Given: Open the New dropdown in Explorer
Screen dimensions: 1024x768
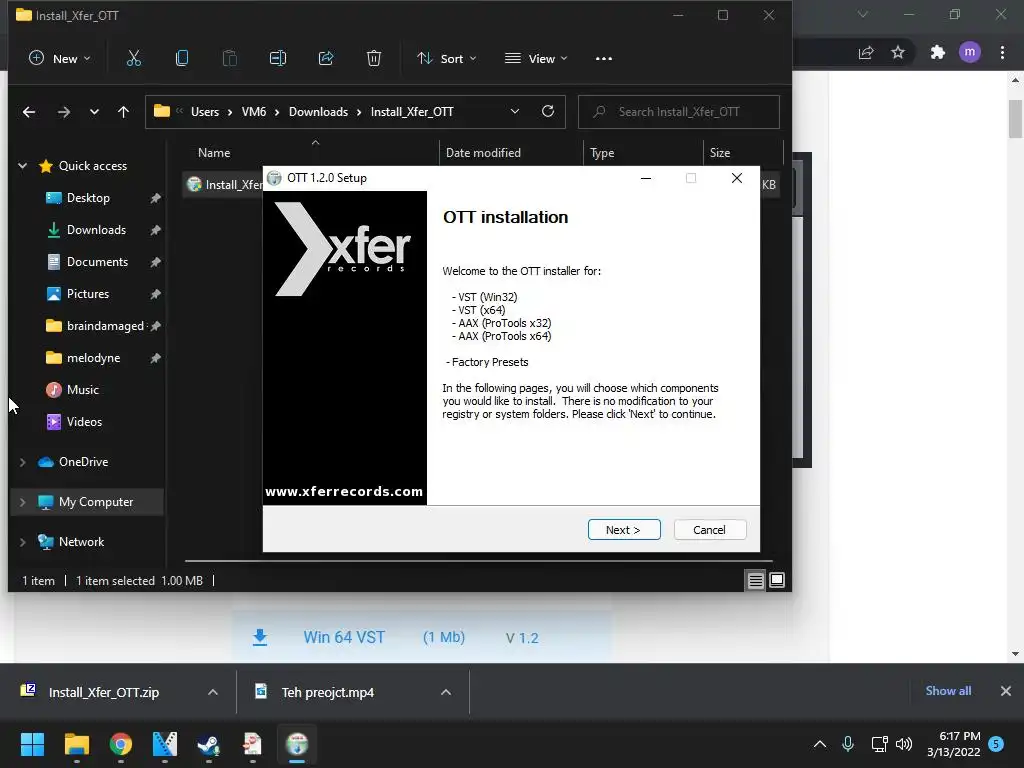Looking at the screenshot, I should tap(59, 59).
